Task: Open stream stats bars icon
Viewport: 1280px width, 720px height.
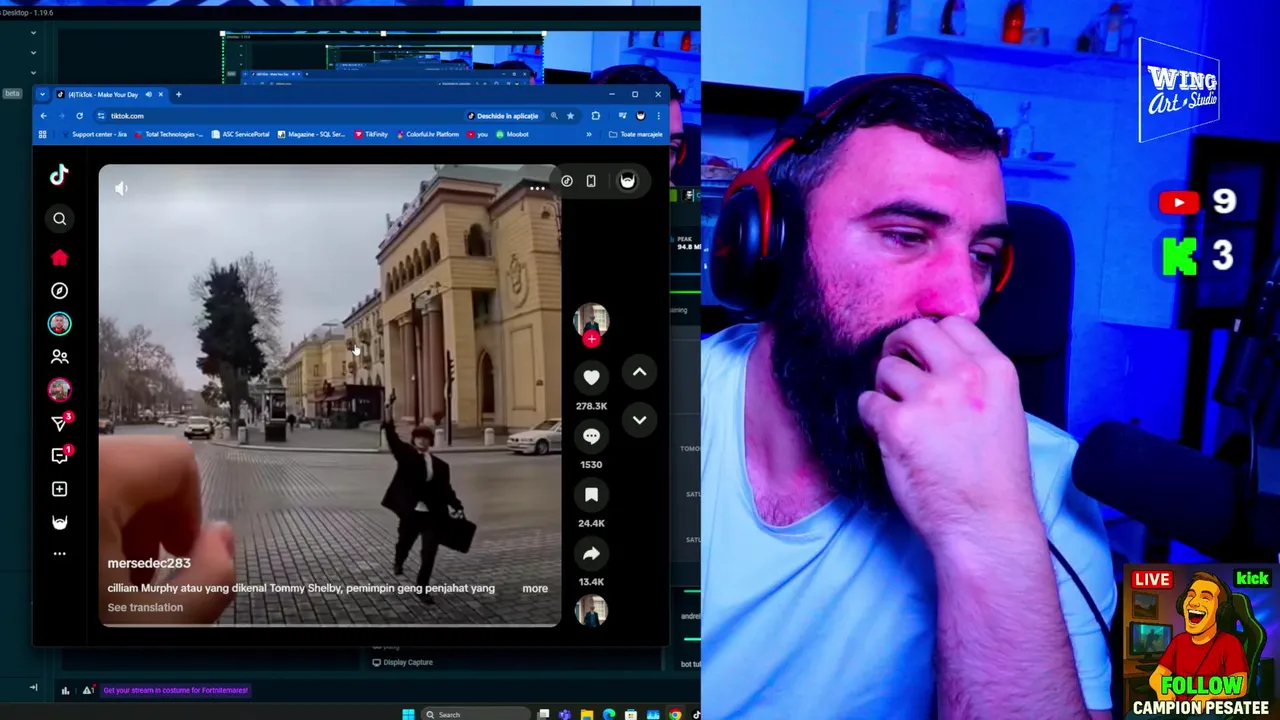Action: point(65,690)
